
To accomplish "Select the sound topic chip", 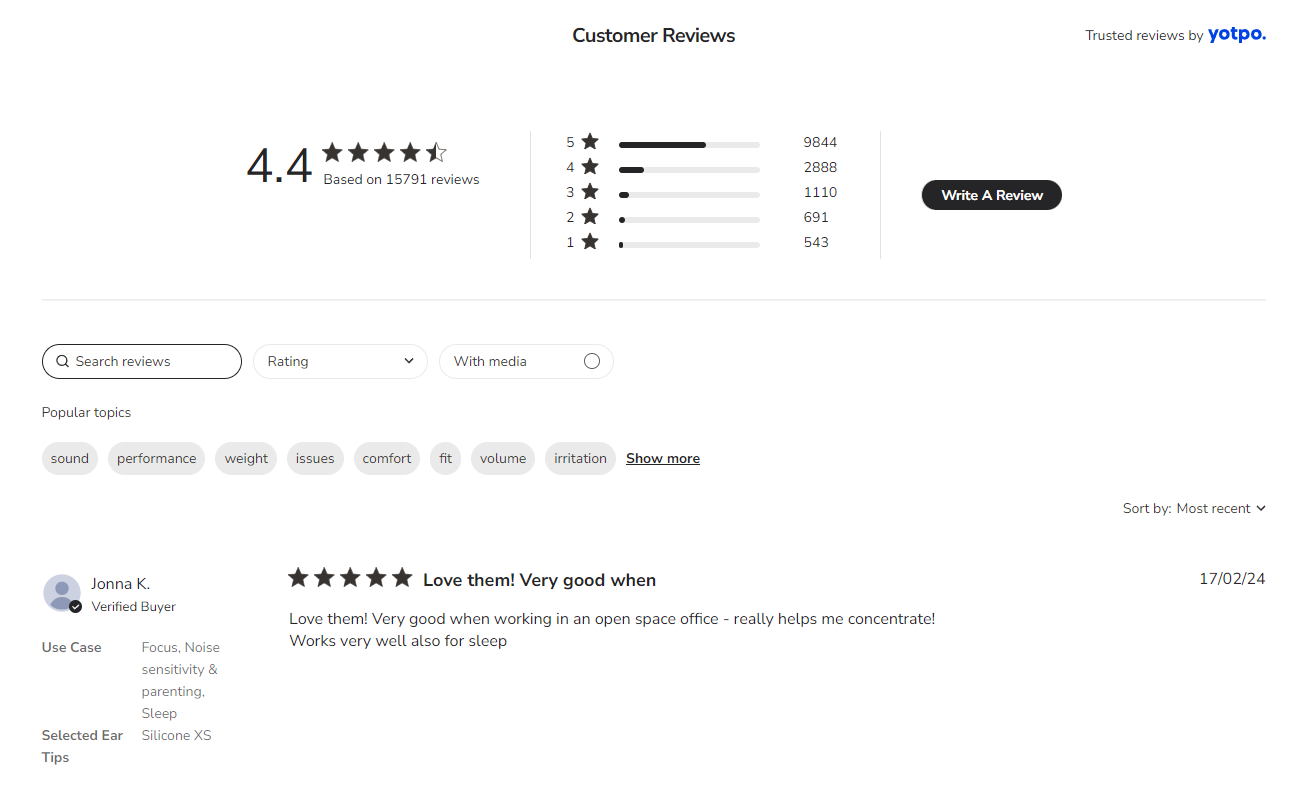I will pyautogui.click(x=70, y=459).
